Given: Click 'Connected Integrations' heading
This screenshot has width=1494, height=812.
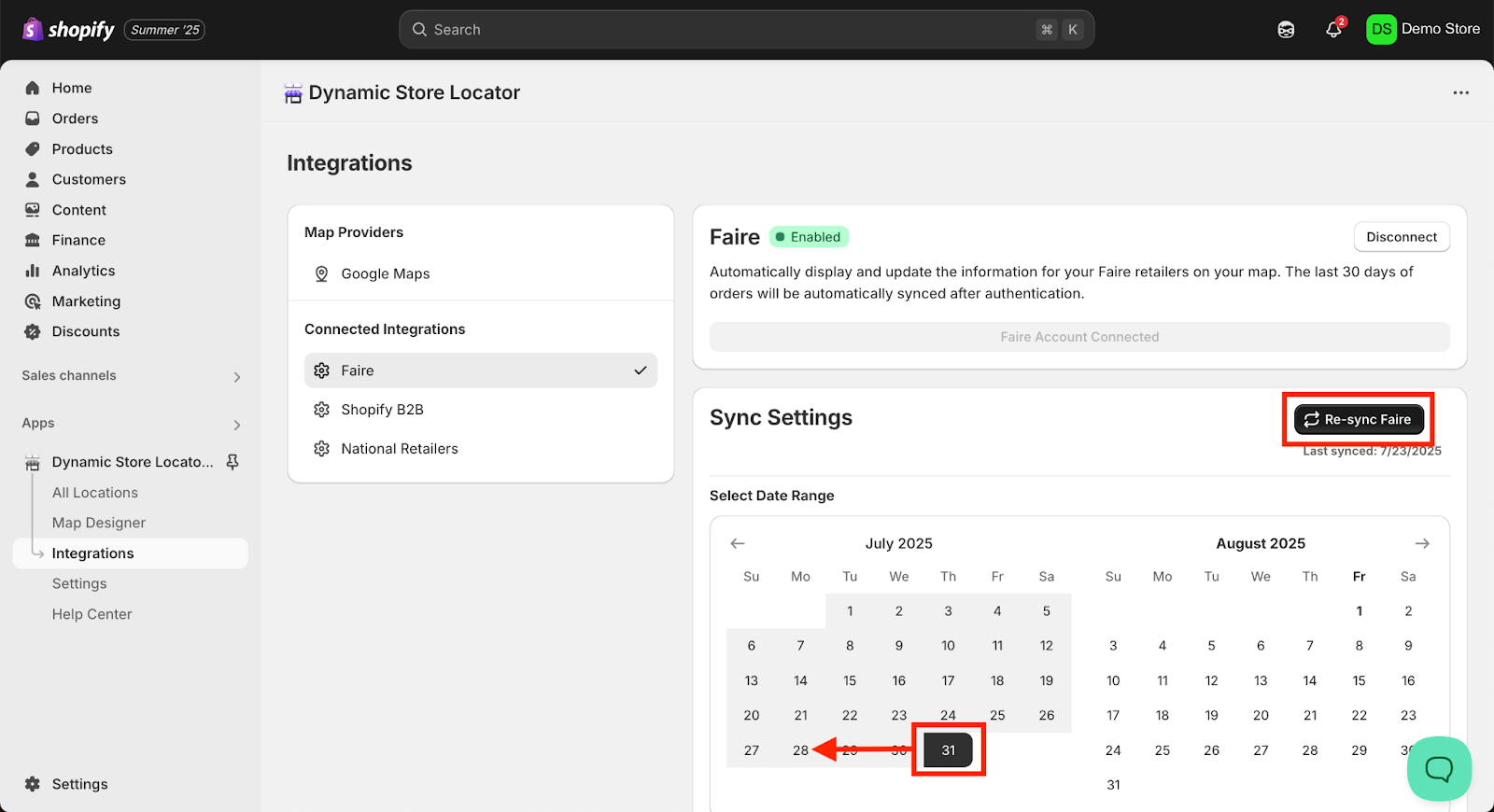Looking at the screenshot, I should pos(385,329).
